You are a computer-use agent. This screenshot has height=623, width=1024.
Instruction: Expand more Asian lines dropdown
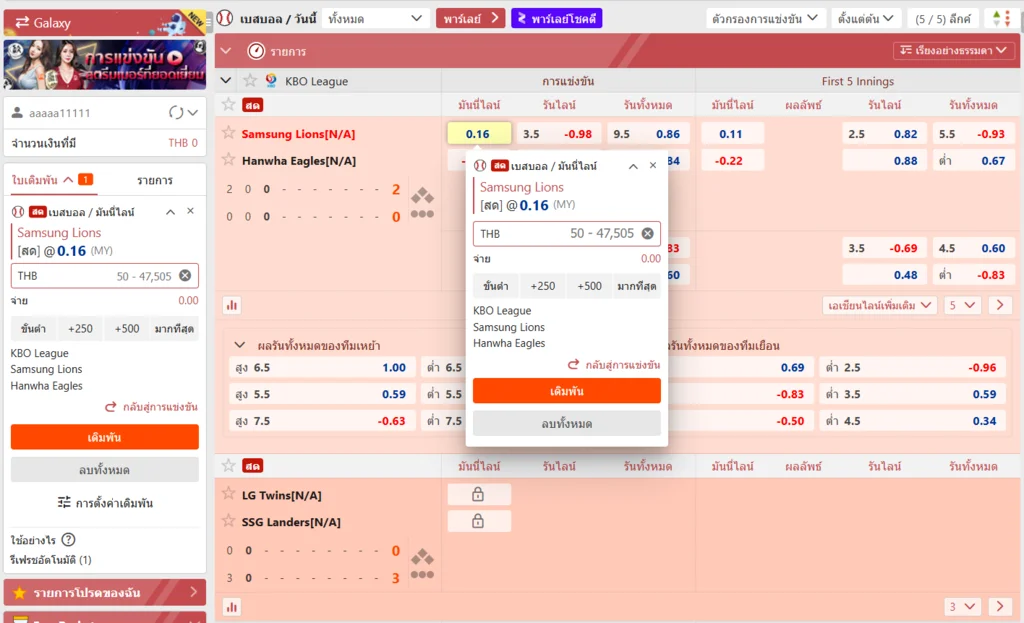880,305
